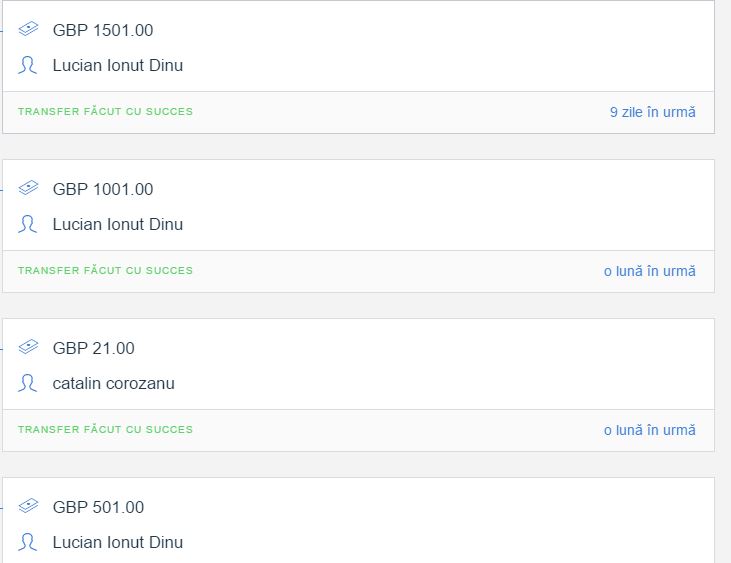Click "o lună în urmă" on the GBP 1001.00 transfer

[x=649, y=271]
